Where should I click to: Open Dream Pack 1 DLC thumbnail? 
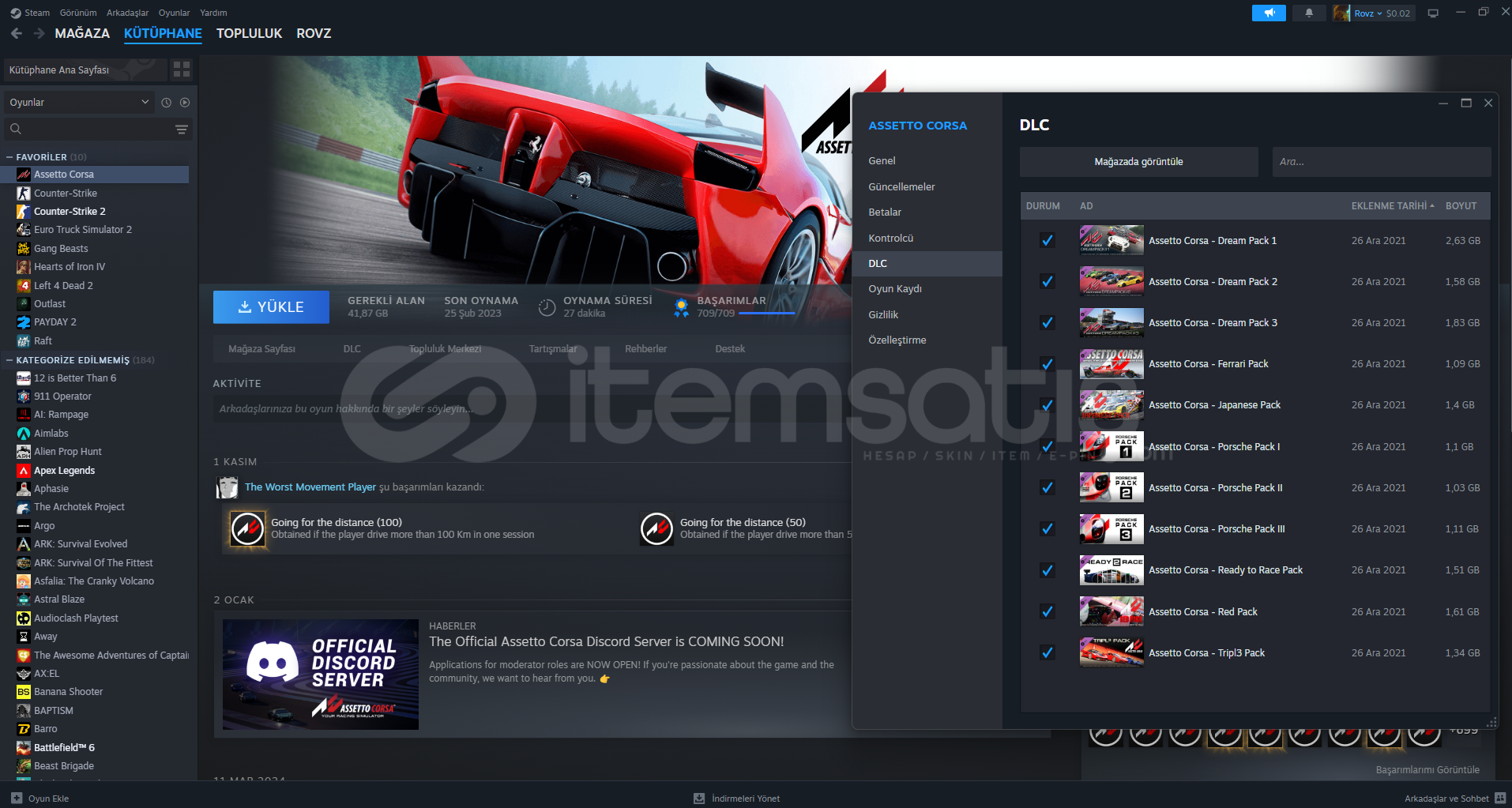[1111, 240]
